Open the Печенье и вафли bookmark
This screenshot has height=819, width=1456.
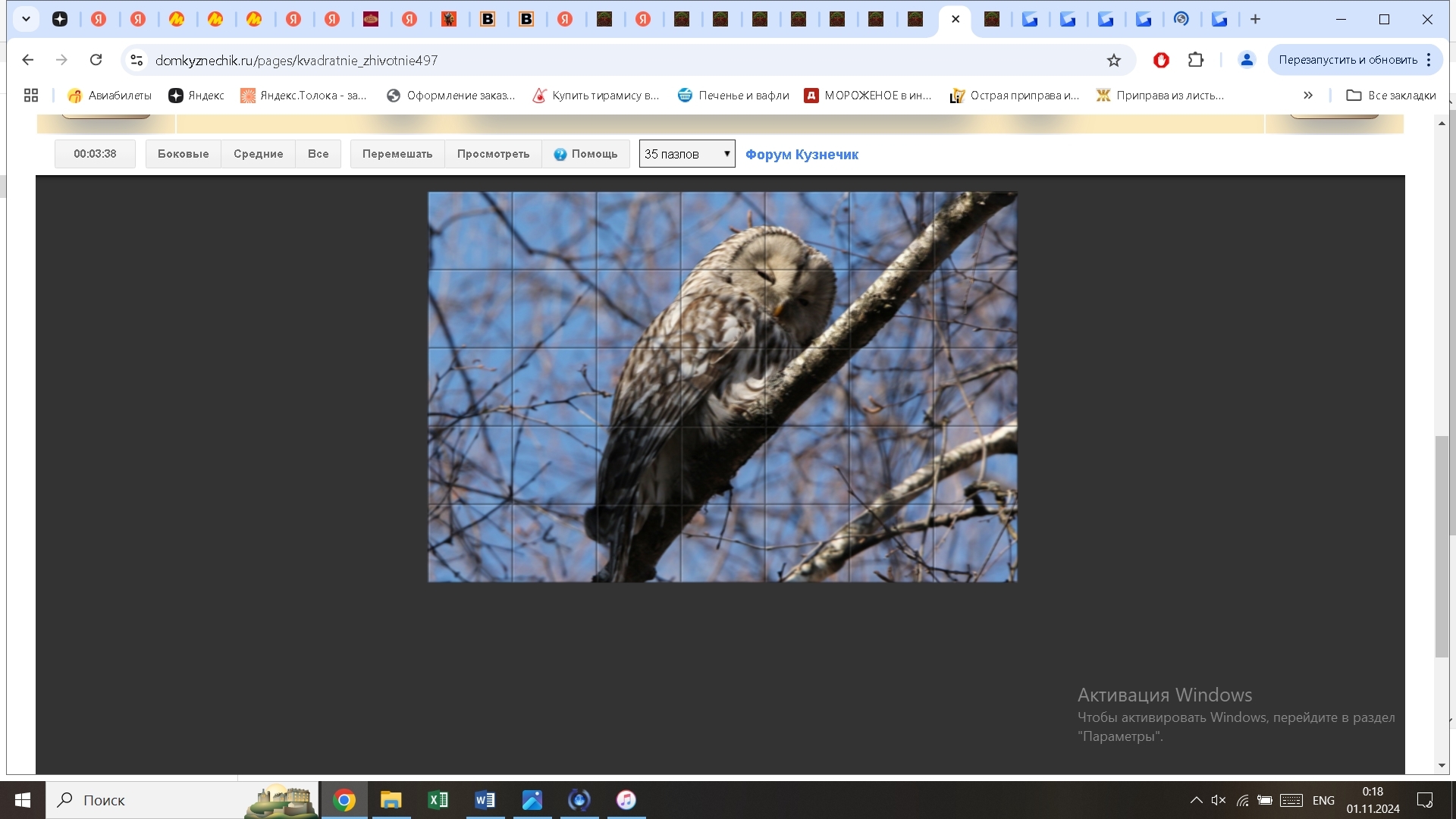point(733,96)
